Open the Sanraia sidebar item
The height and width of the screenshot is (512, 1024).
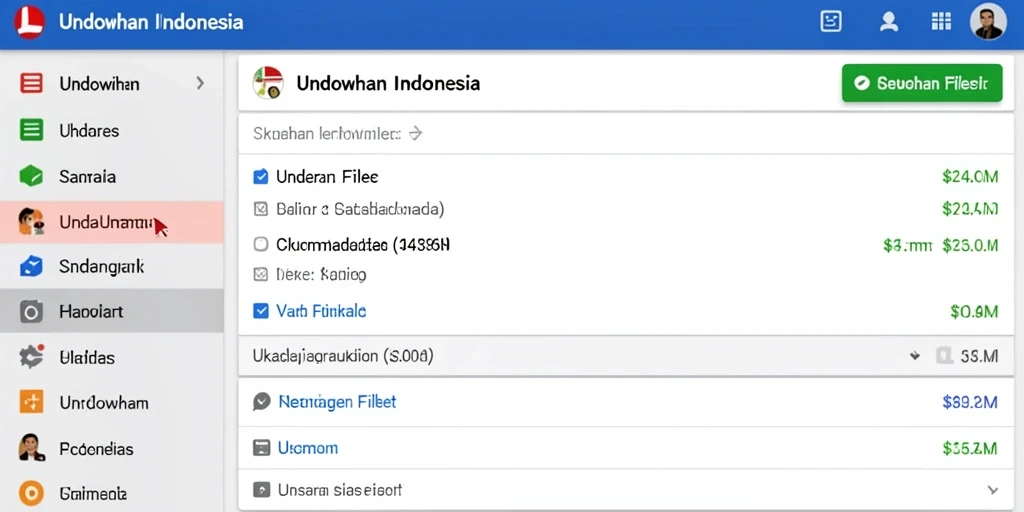tap(112, 176)
